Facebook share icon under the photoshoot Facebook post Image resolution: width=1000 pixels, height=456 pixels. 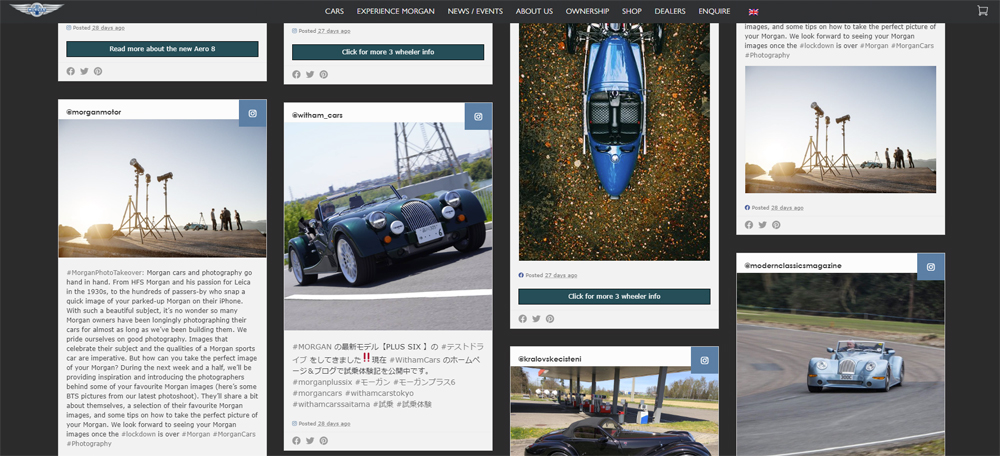click(749, 225)
